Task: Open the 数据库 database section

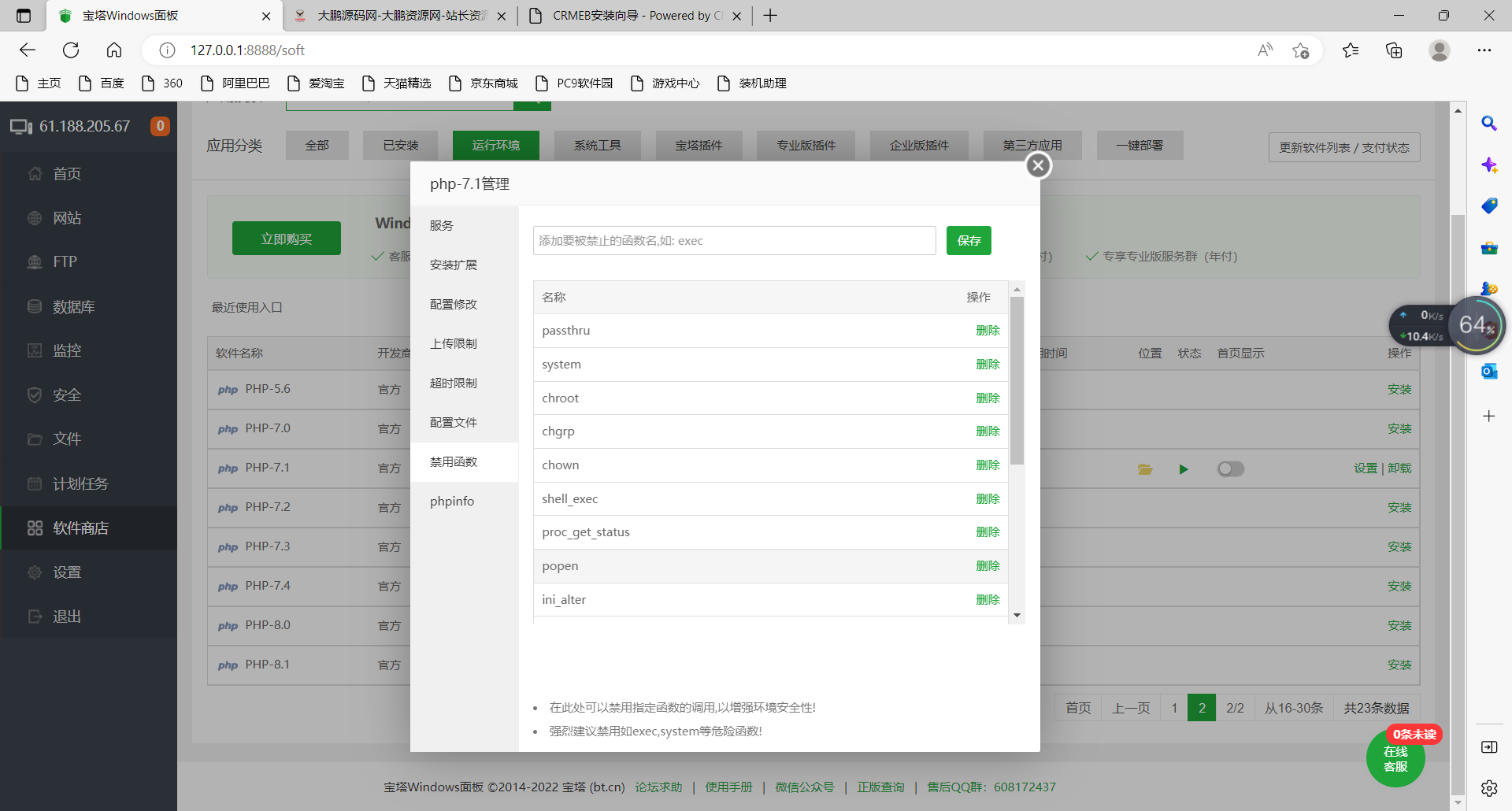Action: click(73, 306)
